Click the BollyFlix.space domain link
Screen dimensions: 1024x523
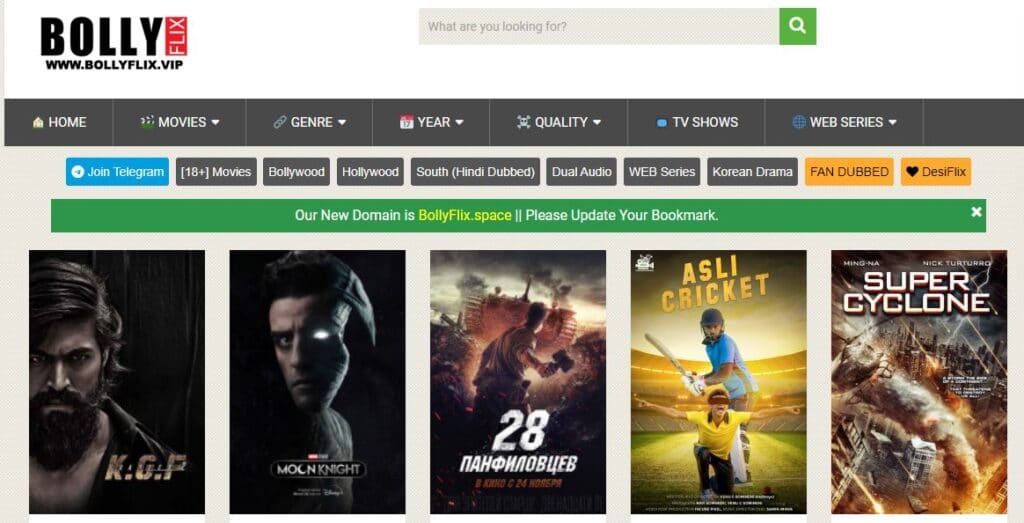pyautogui.click(x=464, y=215)
